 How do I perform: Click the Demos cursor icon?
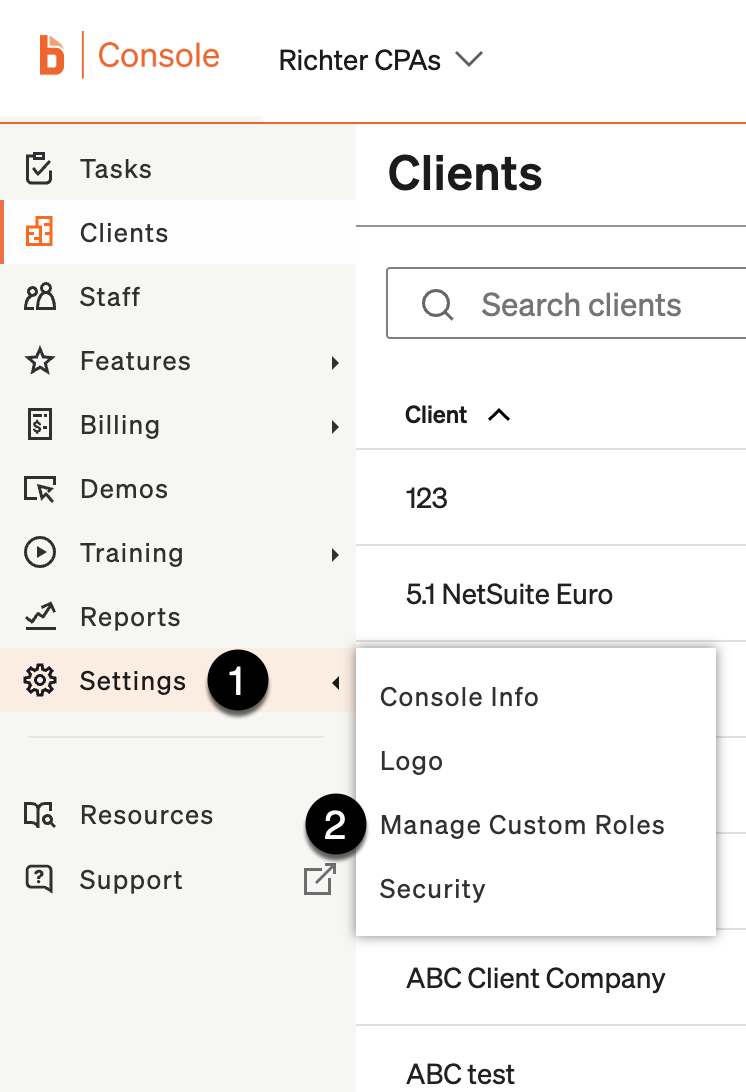39,489
